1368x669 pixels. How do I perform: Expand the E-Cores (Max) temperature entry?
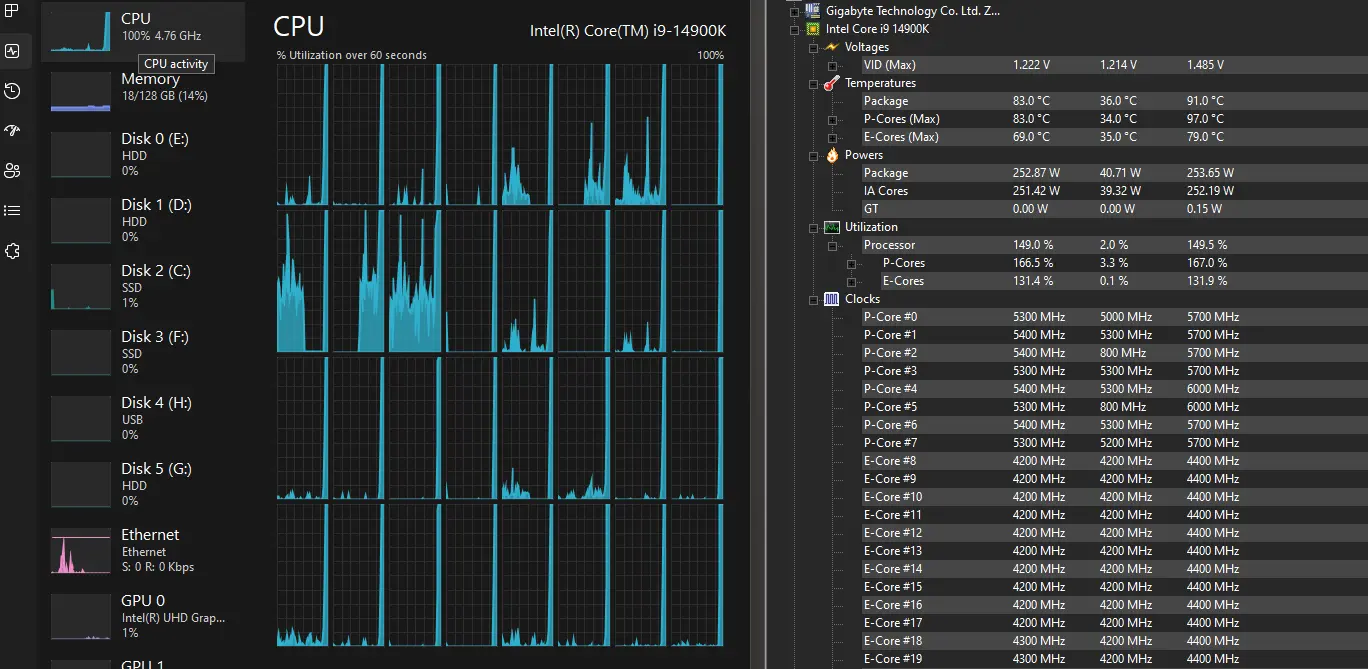832,137
